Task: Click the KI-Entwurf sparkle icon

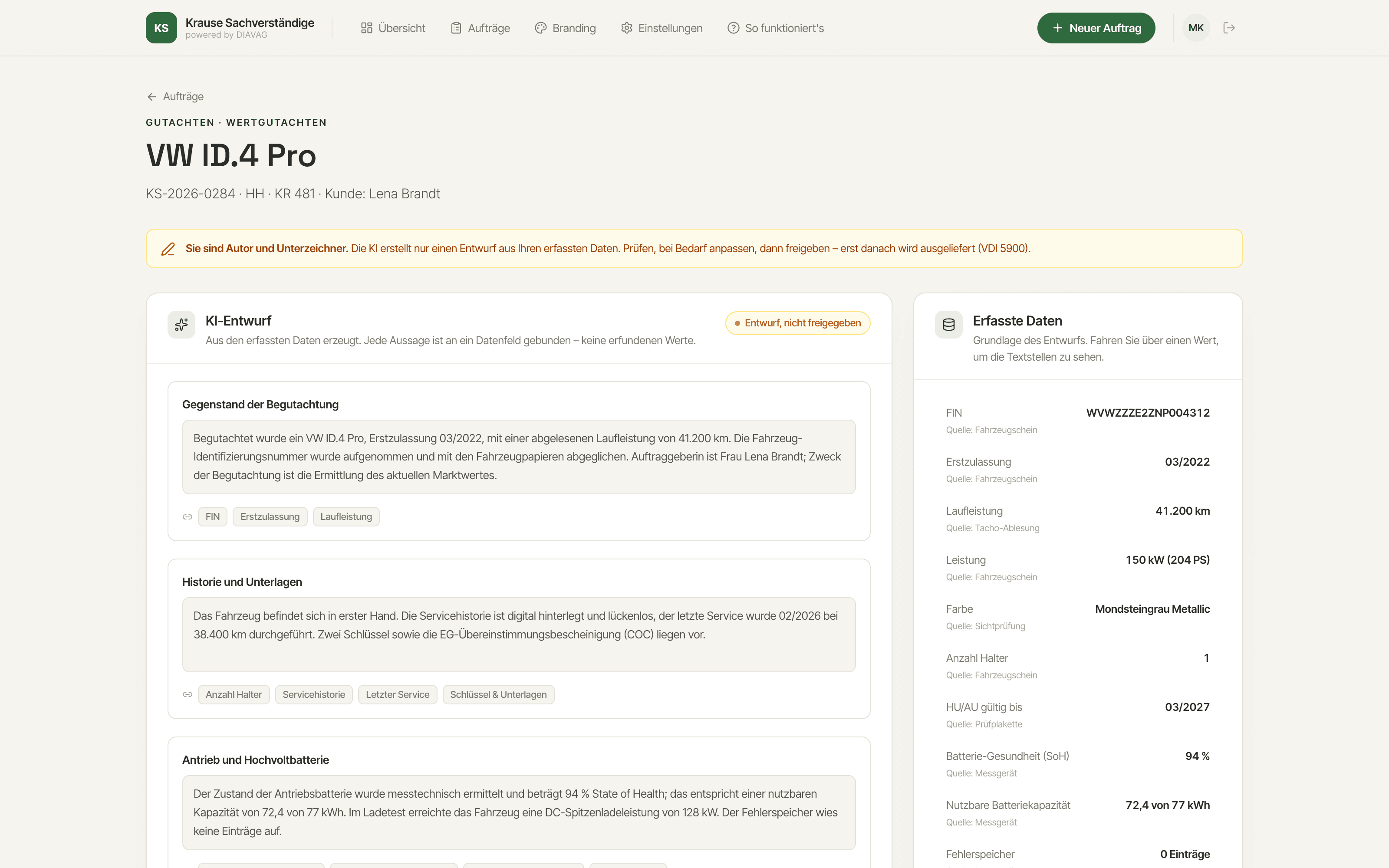Action: (x=181, y=324)
